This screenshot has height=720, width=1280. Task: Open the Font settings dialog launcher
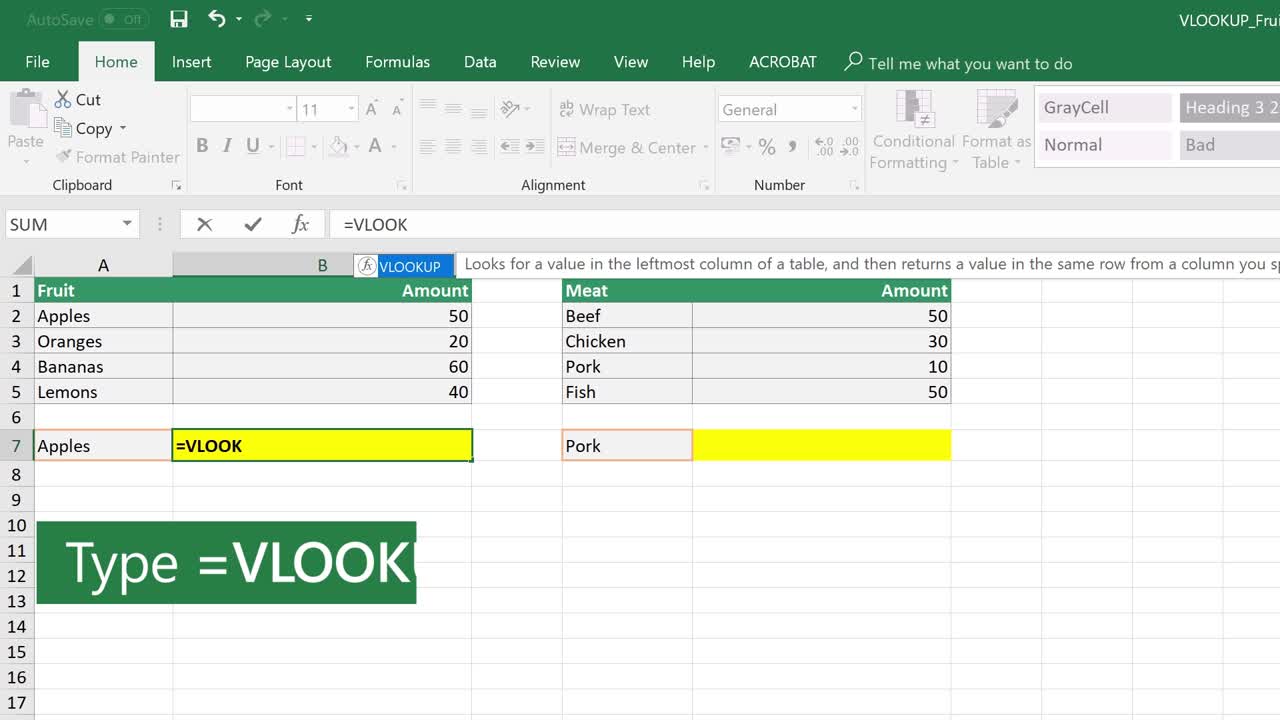[403, 186]
